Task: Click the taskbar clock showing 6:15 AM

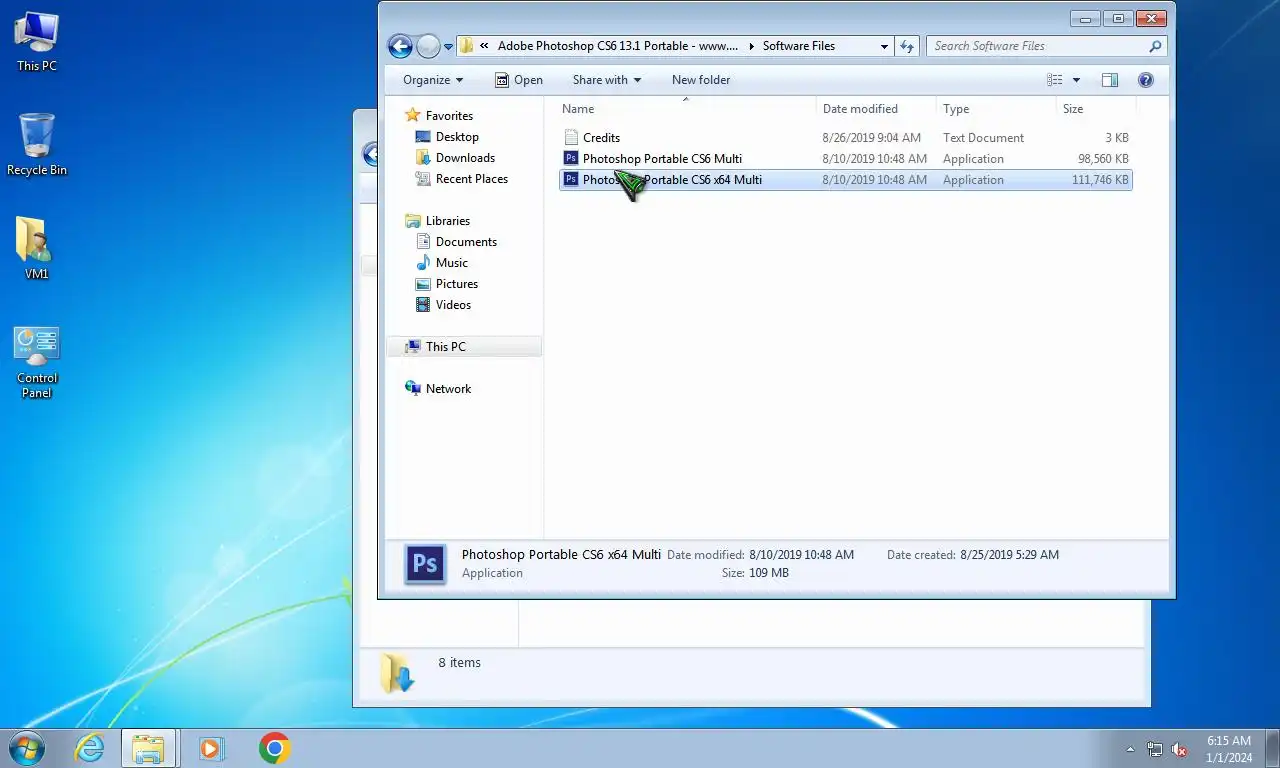Action: (x=1229, y=749)
